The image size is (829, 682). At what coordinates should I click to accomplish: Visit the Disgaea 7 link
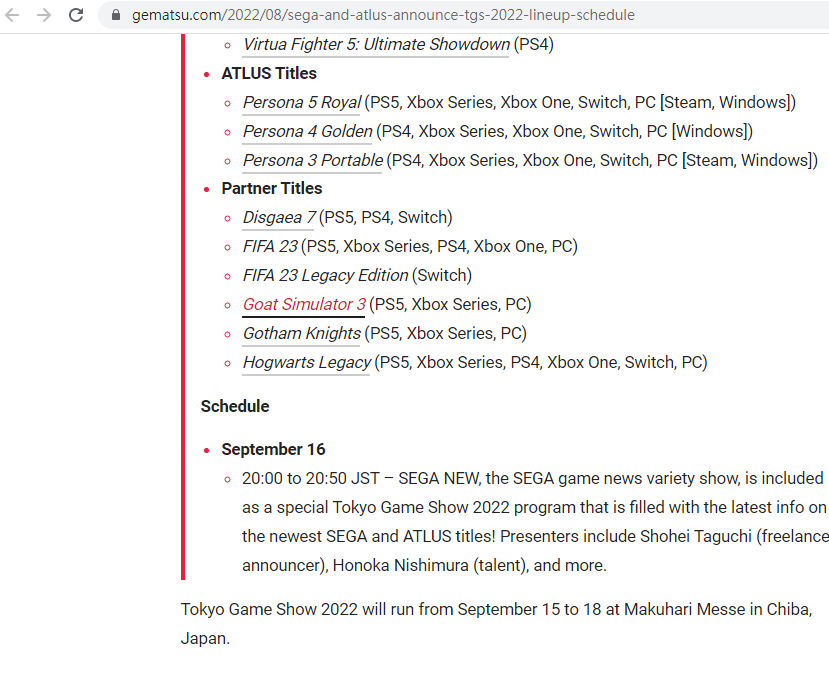tap(278, 217)
